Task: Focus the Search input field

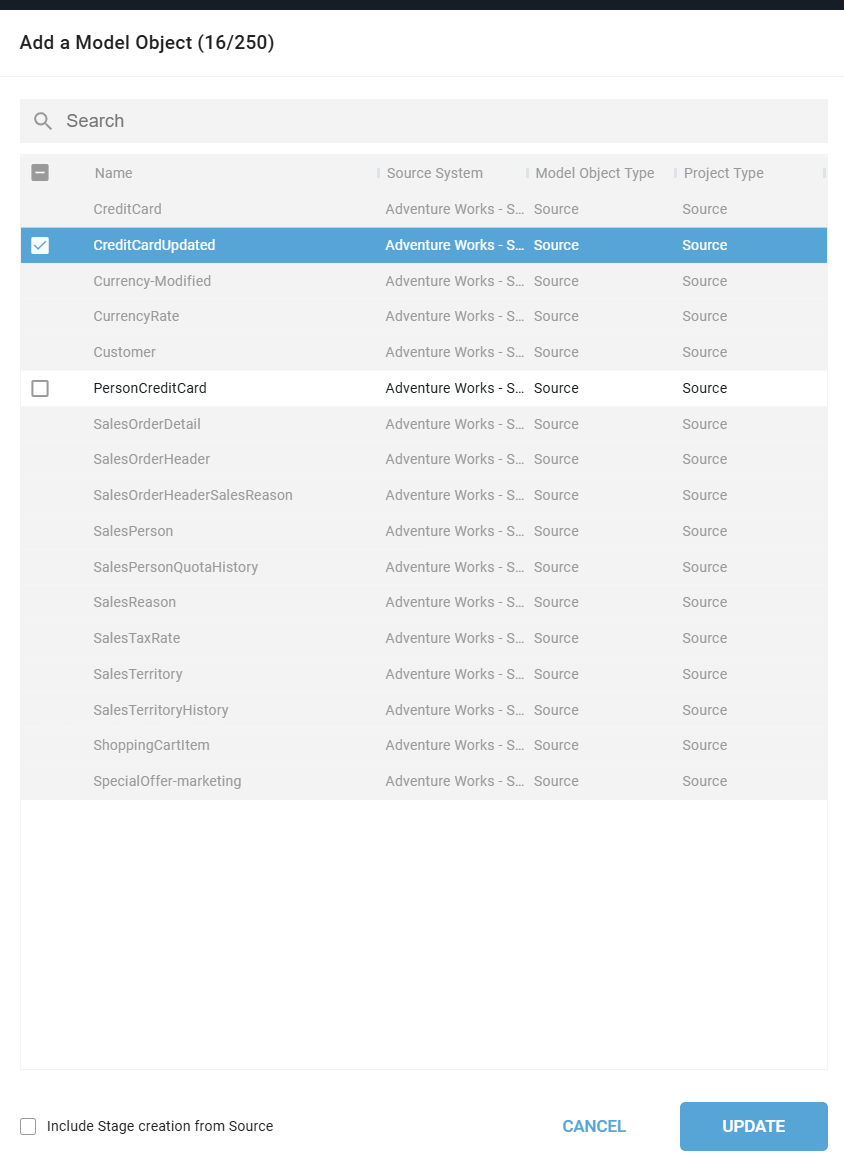Action: click(x=423, y=121)
